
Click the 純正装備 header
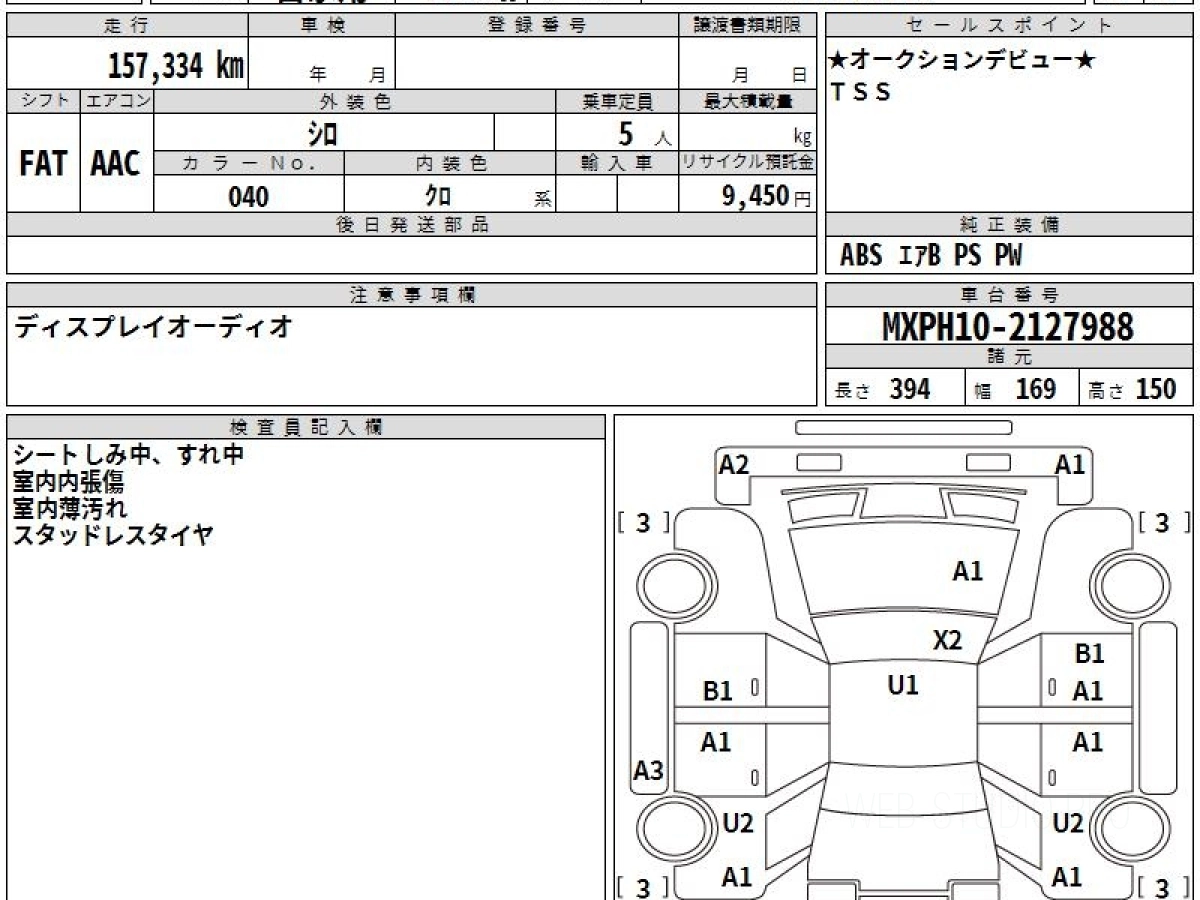pyautogui.click(x=1010, y=225)
